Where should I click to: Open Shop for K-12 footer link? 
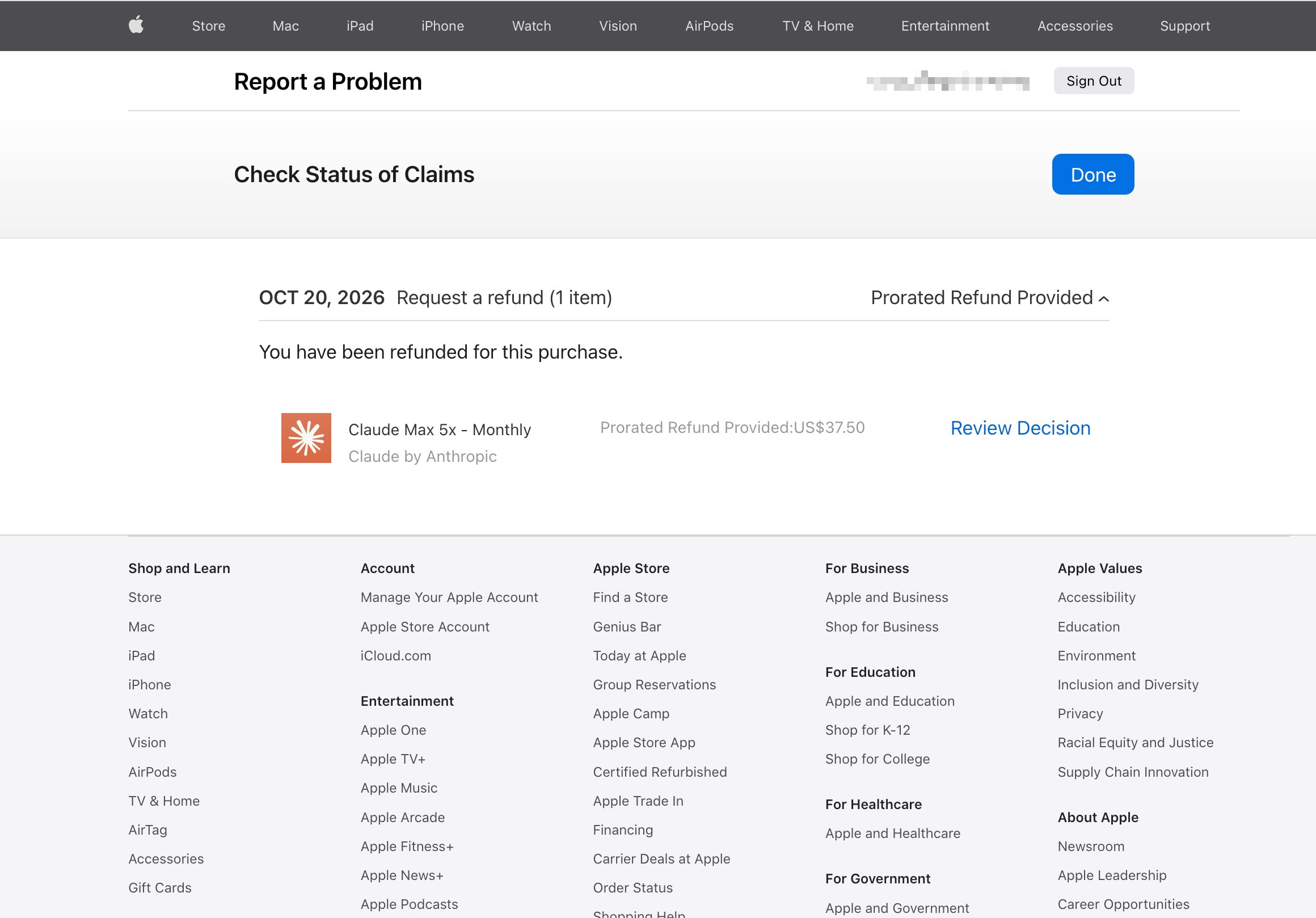(868, 730)
